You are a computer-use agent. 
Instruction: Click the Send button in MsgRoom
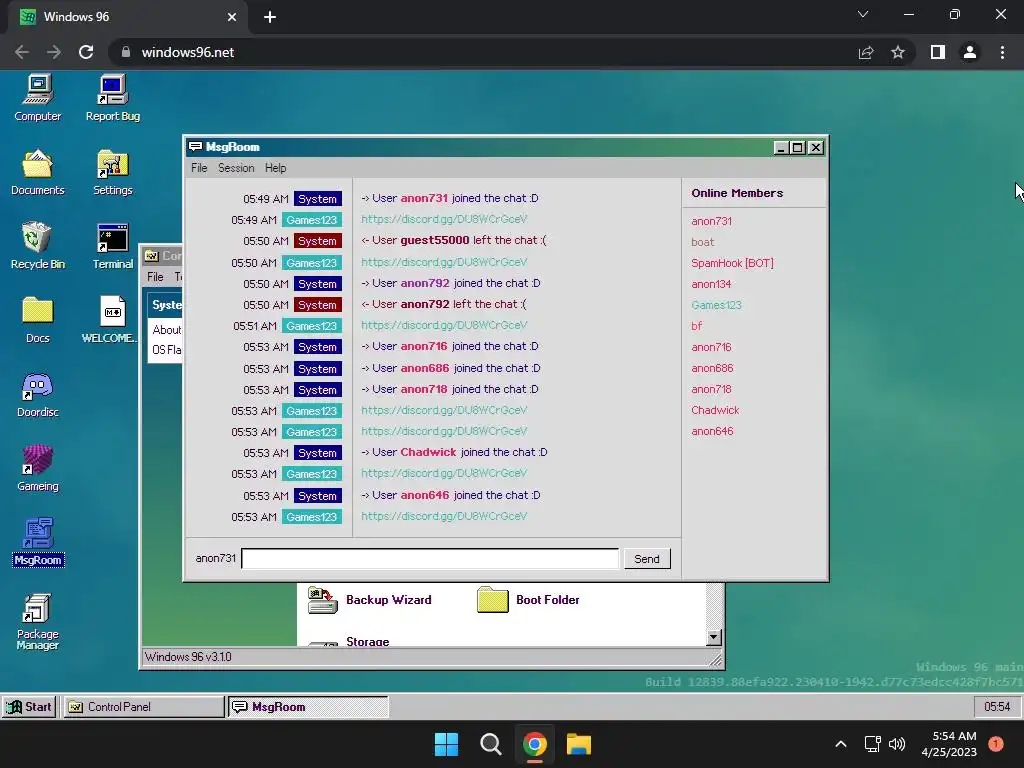pyautogui.click(x=647, y=559)
